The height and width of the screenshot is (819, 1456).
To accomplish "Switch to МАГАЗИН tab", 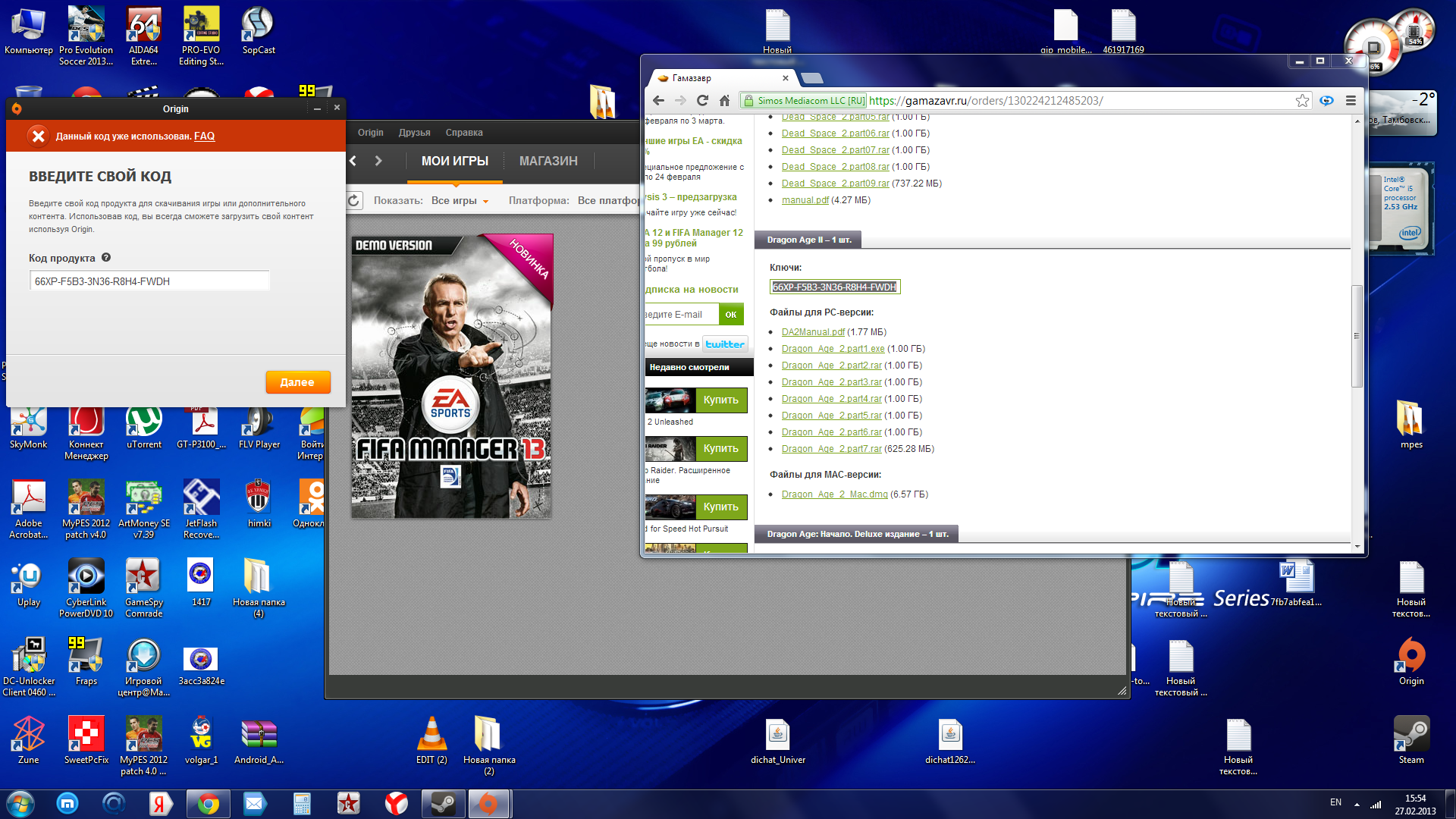I will pyautogui.click(x=548, y=161).
